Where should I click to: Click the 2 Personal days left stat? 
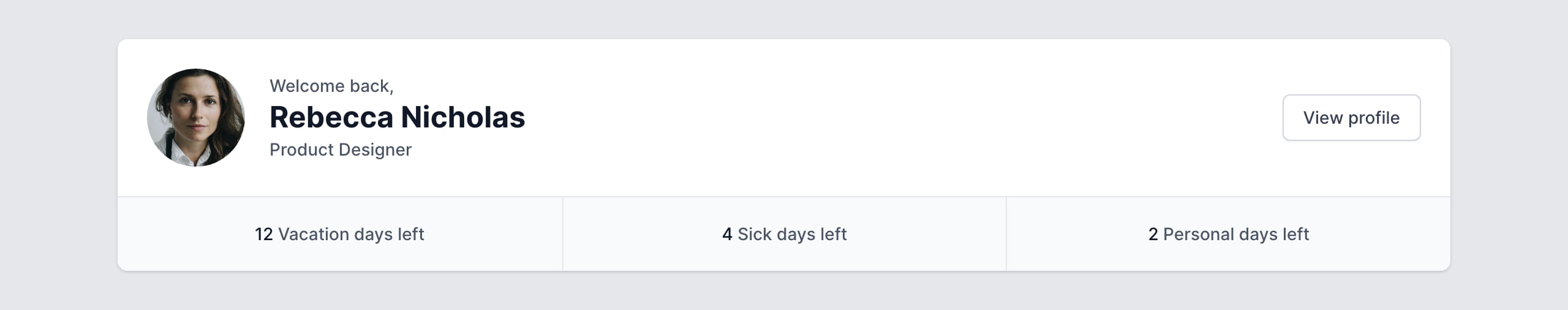(x=1228, y=234)
